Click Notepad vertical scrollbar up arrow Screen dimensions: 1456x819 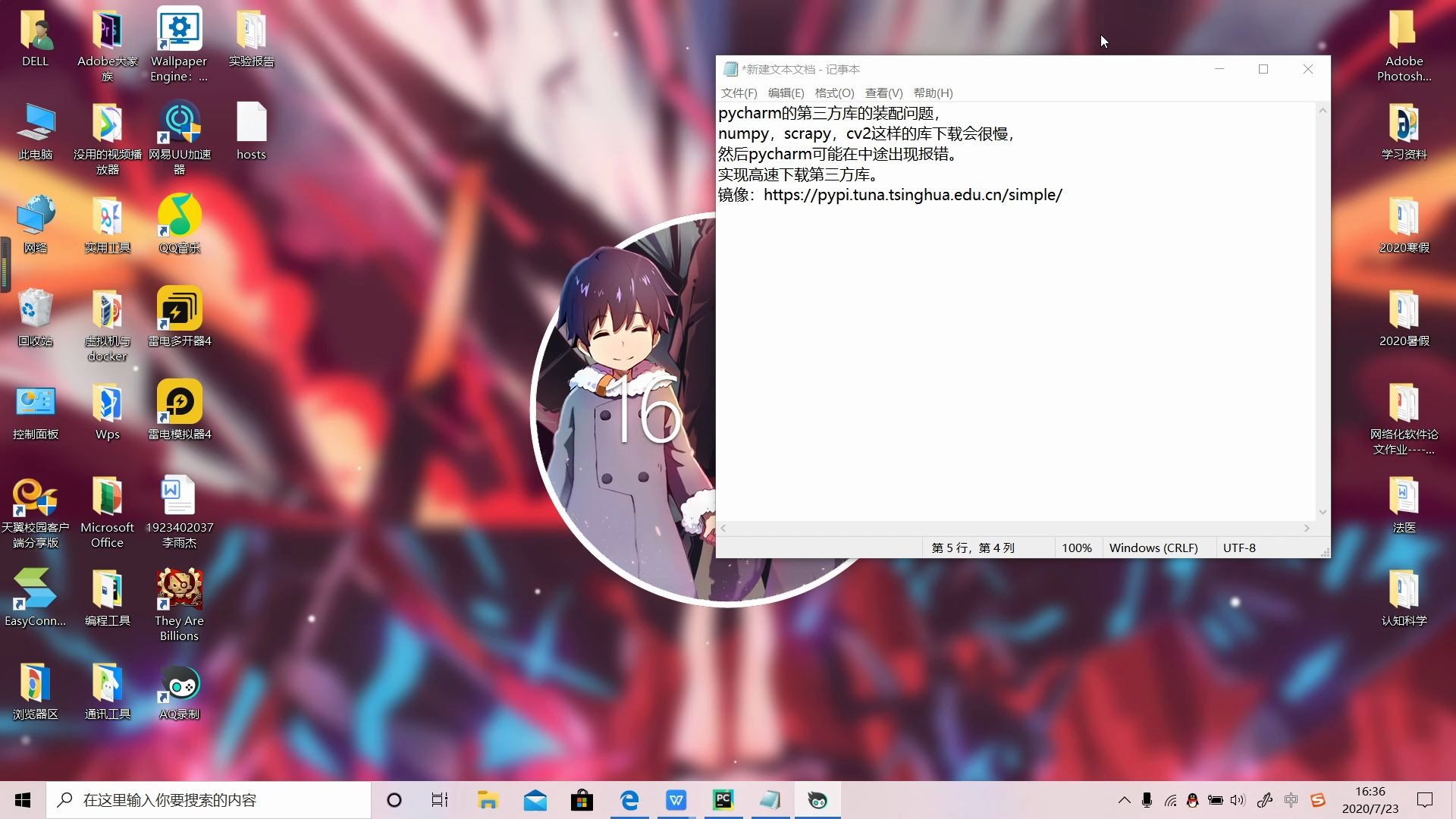point(1323,111)
